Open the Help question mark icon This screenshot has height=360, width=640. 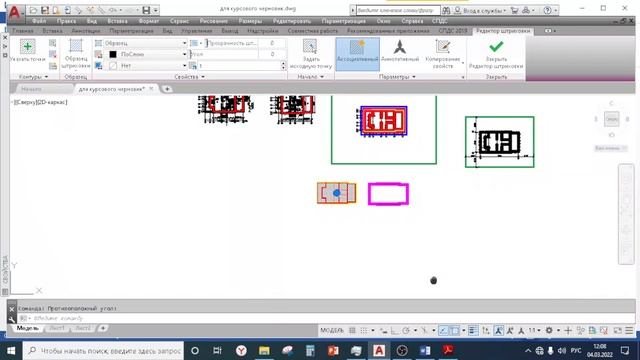point(548,10)
